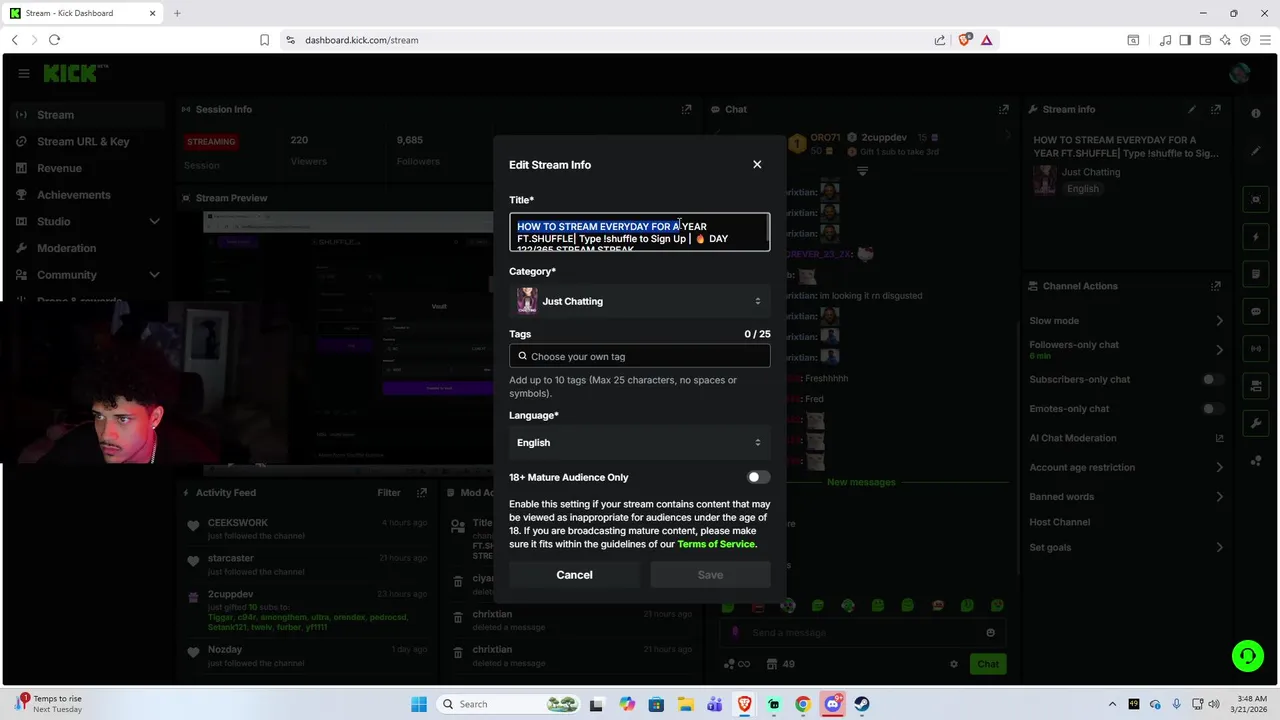The image size is (1280, 720).
Task: Open Discord from the taskbar
Action: click(x=832, y=704)
